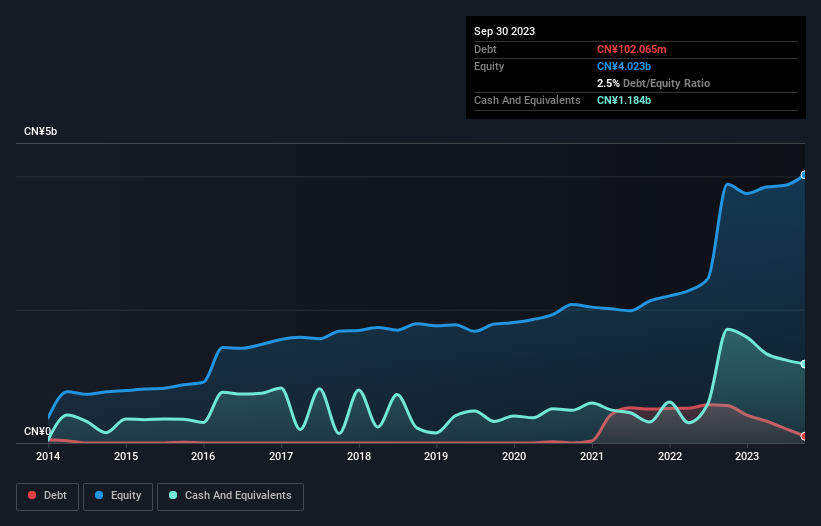Screen dimensions: 821x526
Task: Click the Sep 30 2023 tooltip date
Action: (x=504, y=31)
